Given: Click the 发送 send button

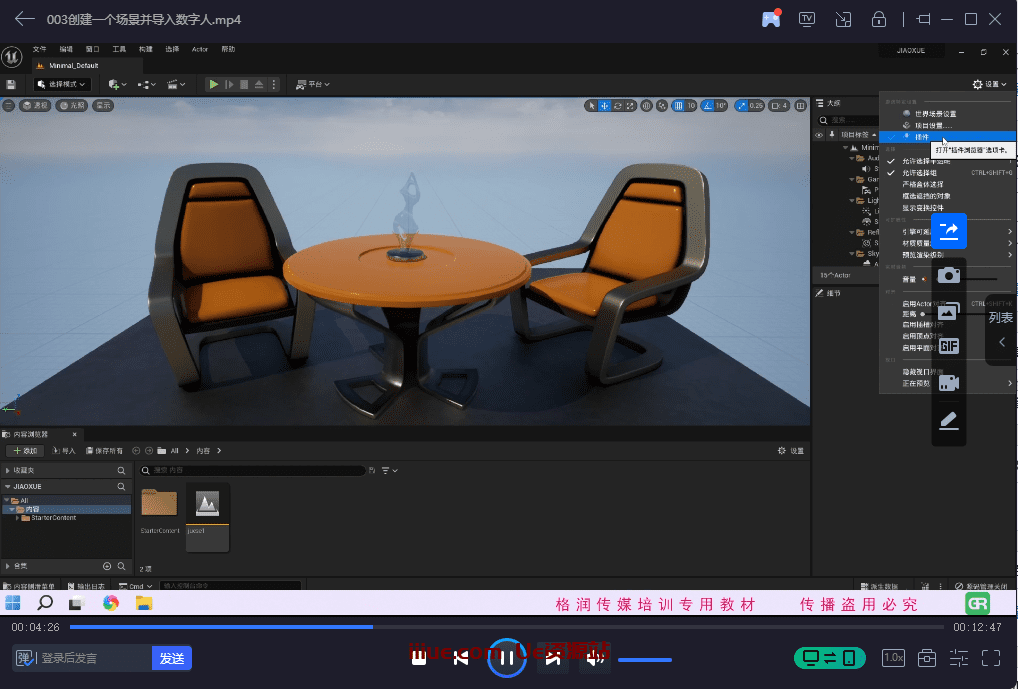Looking at the screenshot, I should tap(172, 658).
